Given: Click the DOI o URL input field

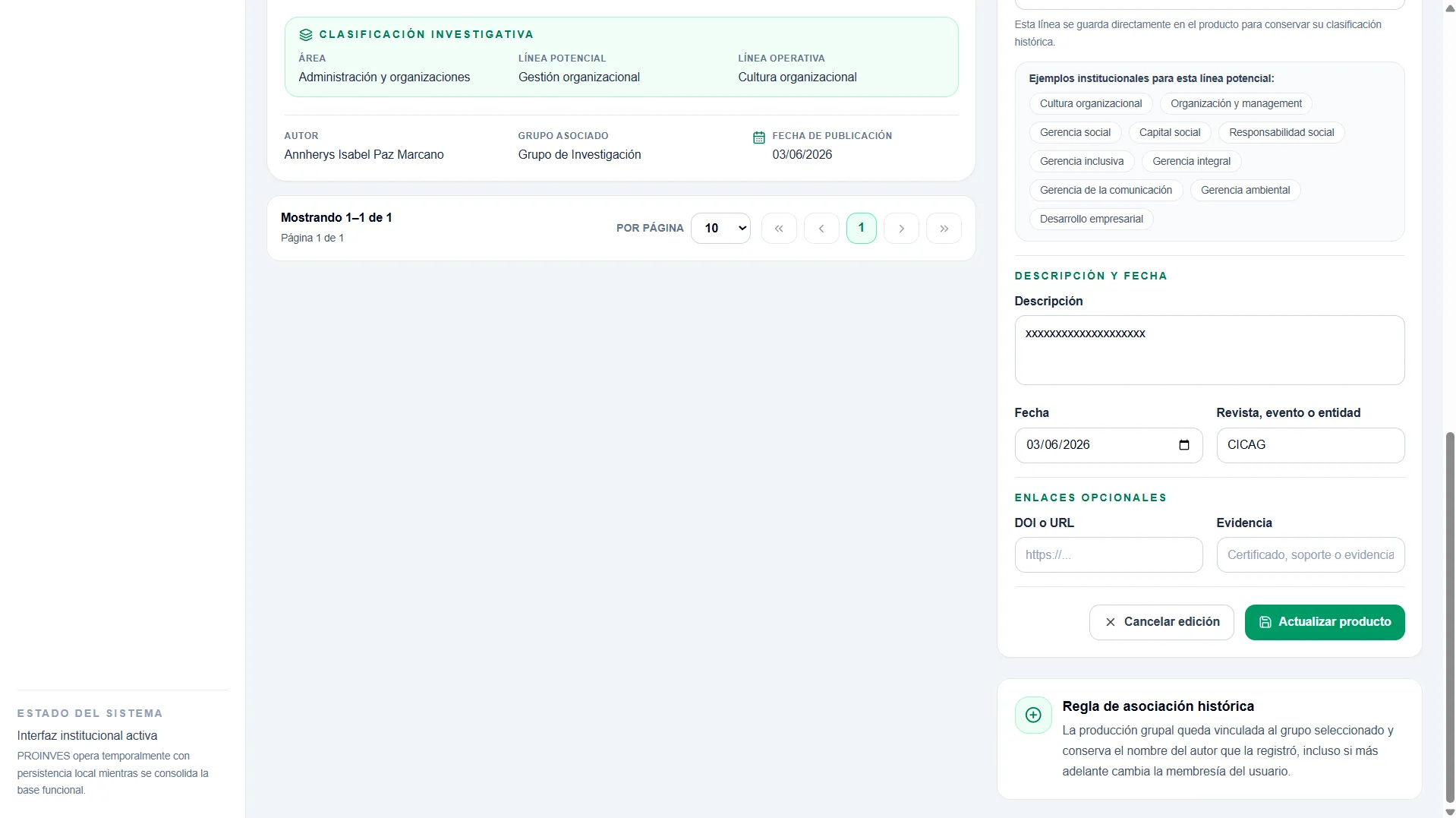Looking at the screenshot, I should click(1108, 555).
